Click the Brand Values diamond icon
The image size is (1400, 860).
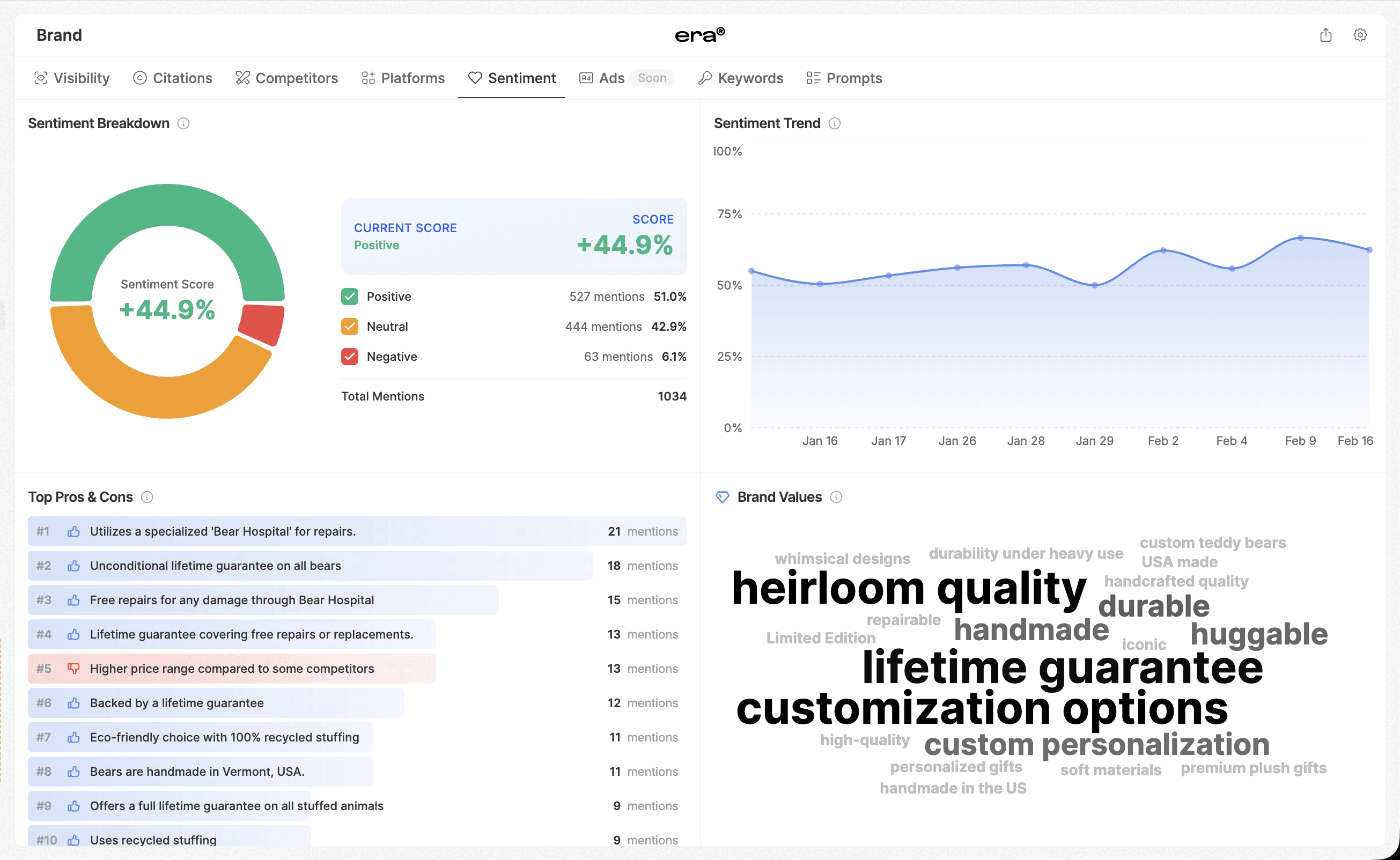pos(722,497)
